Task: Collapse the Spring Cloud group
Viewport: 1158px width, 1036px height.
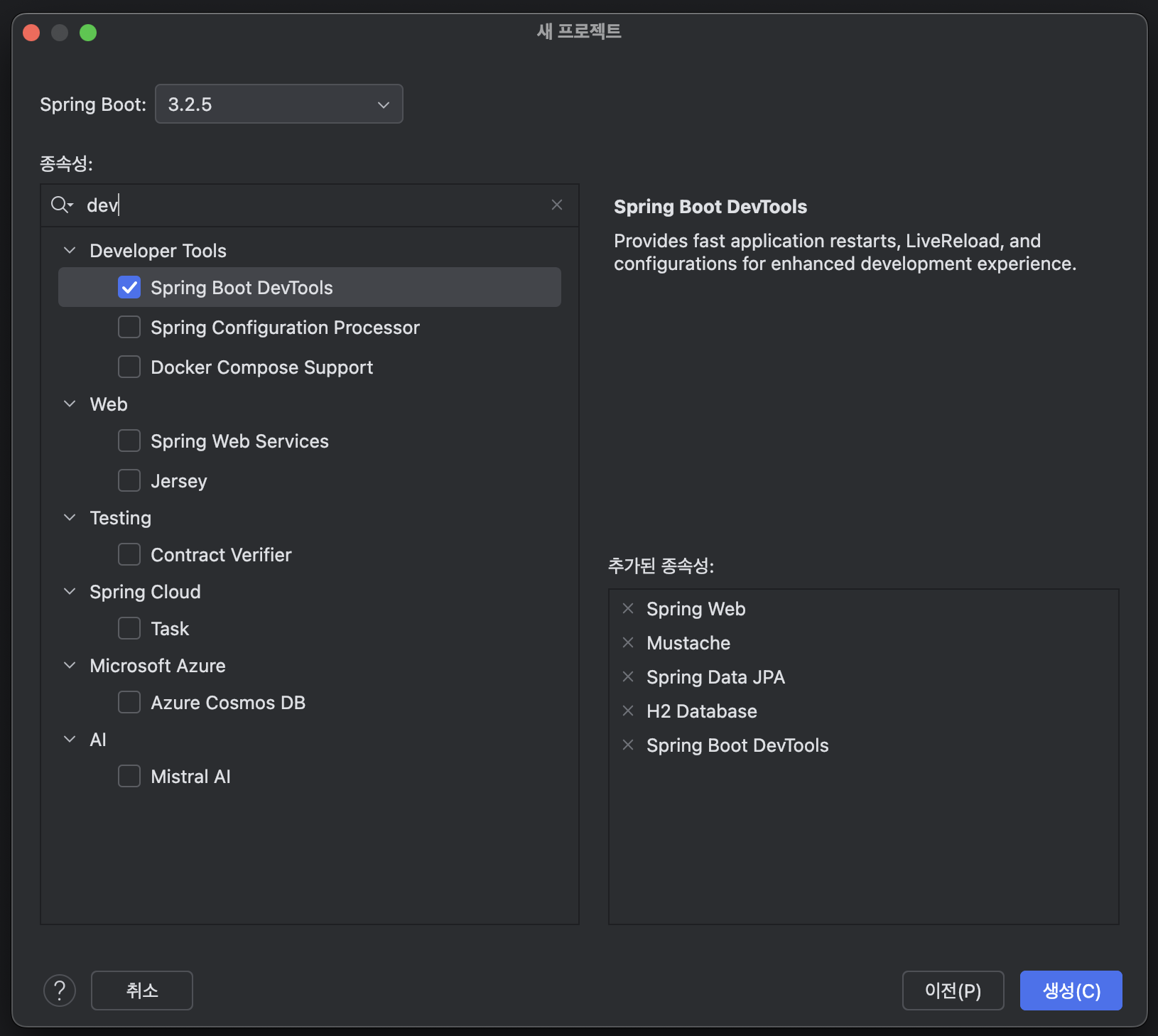Action: click(x=70, y=591)
